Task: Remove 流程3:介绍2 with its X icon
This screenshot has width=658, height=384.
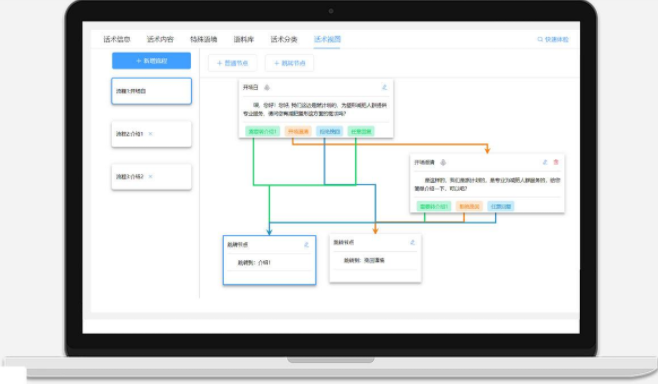Action: [151, 177]
